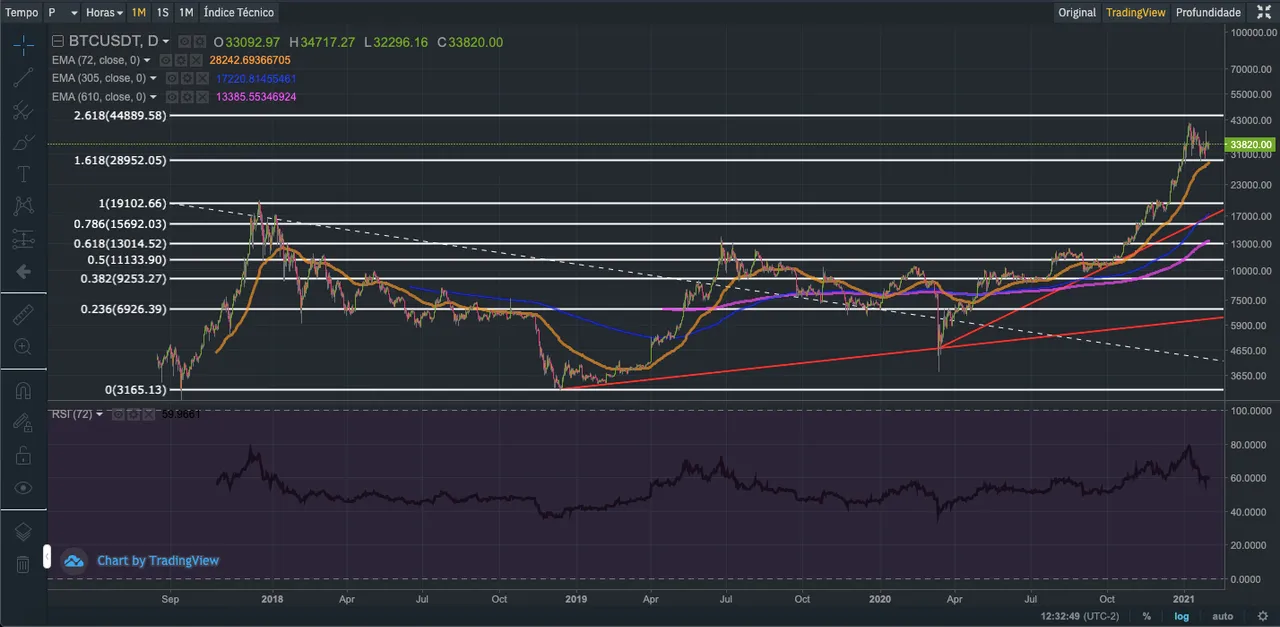Open the P interval dropdown
Viewport: 1280px width, 627px height.
pos(62,12)
